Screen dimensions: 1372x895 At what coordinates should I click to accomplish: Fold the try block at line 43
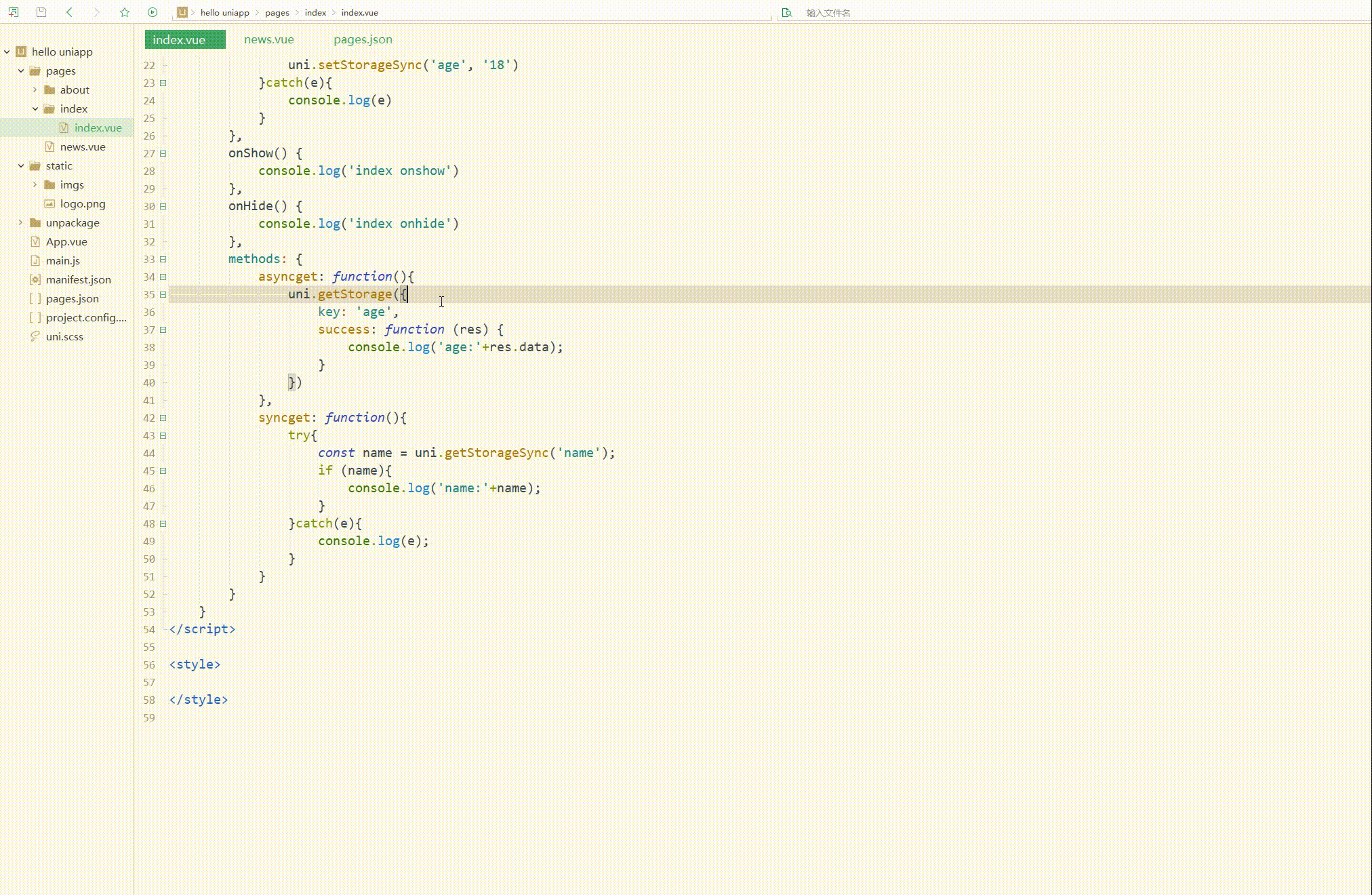pyautogui.click(x=163, y=435)
